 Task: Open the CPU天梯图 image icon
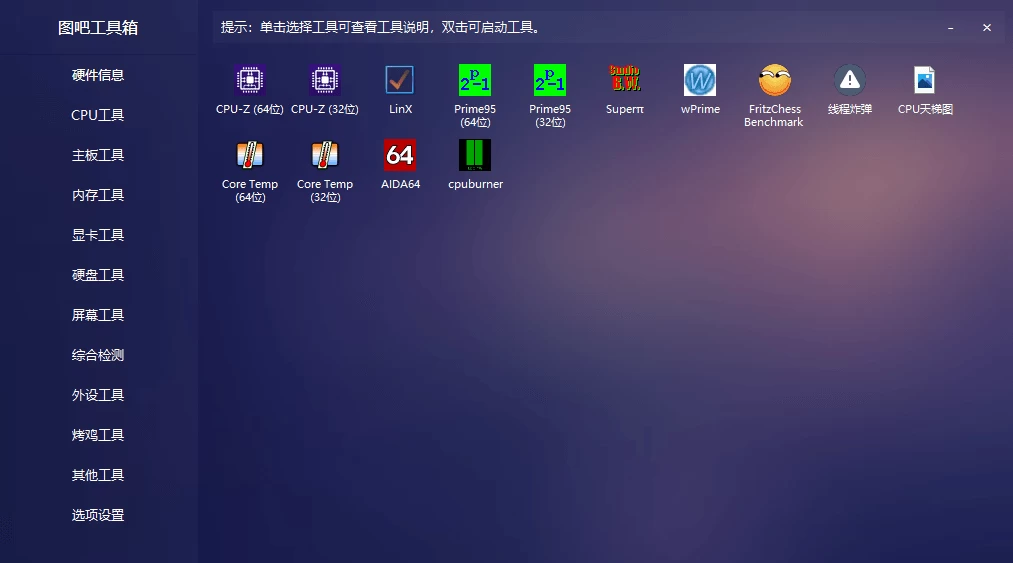[925, 80]
